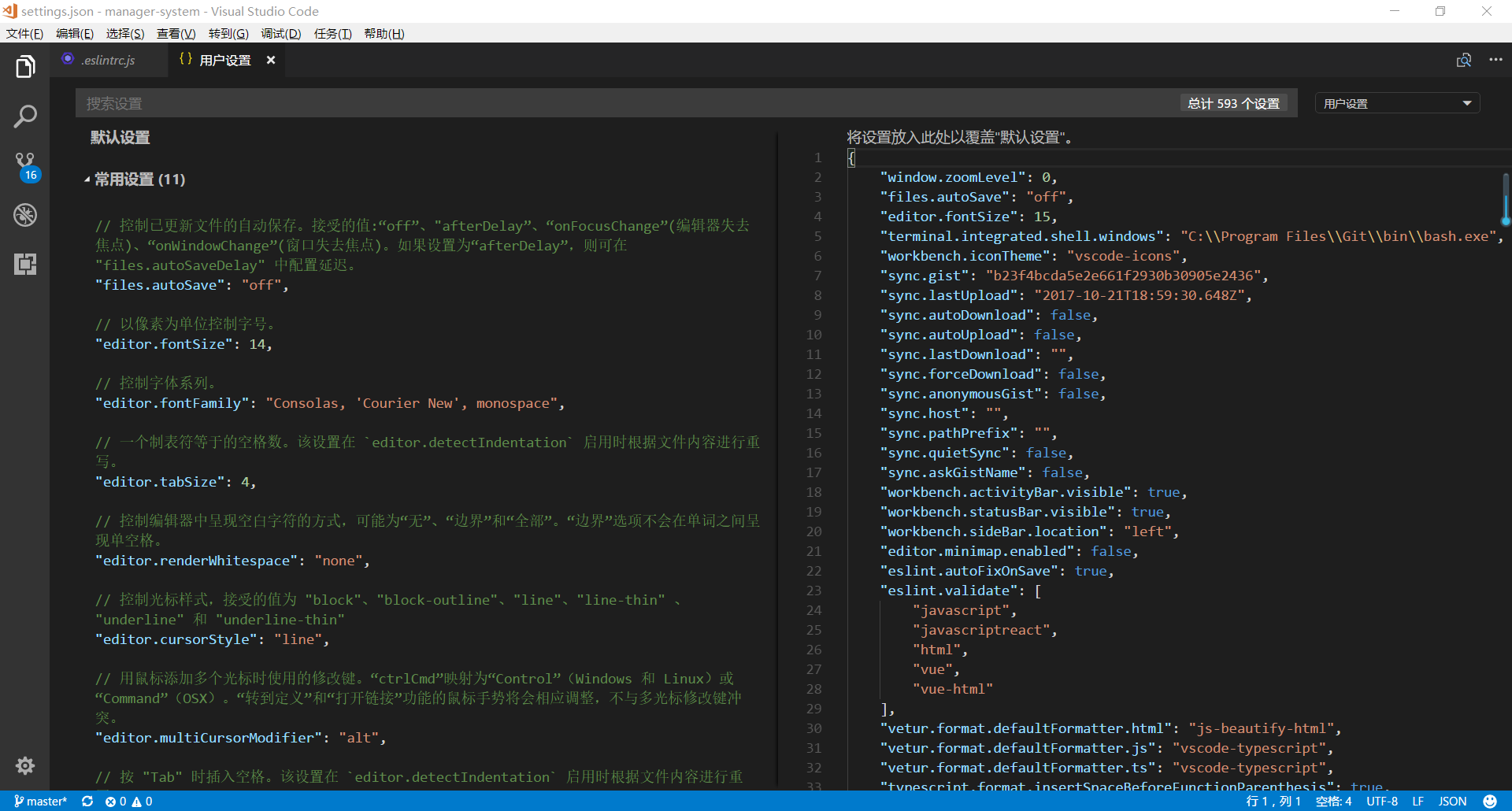Click the 空格: 4 indentation setting
Viewport: 1512px width, 811px height.
[1333, 801]
